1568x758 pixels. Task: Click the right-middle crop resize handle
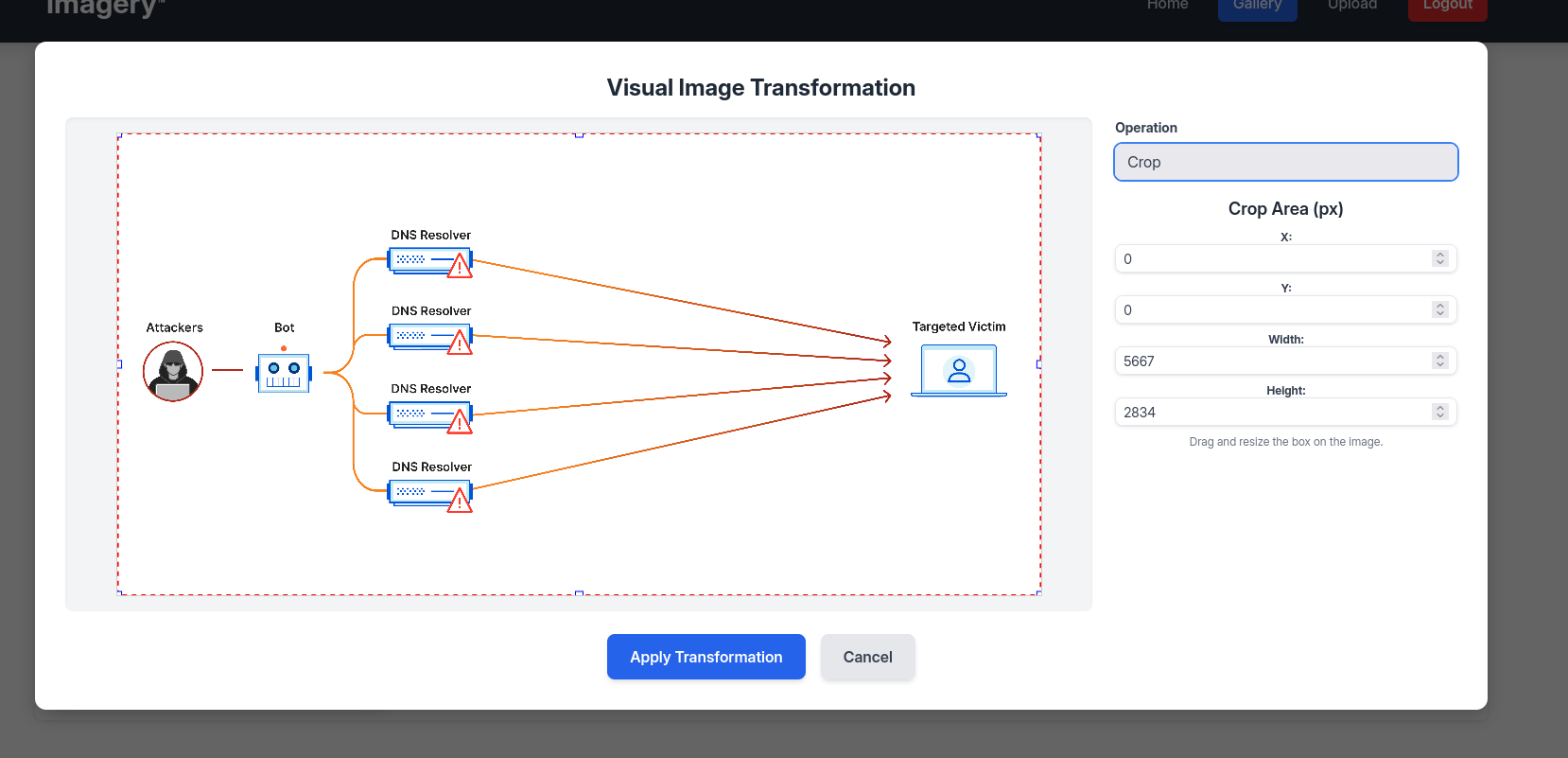click(1039, 364)
